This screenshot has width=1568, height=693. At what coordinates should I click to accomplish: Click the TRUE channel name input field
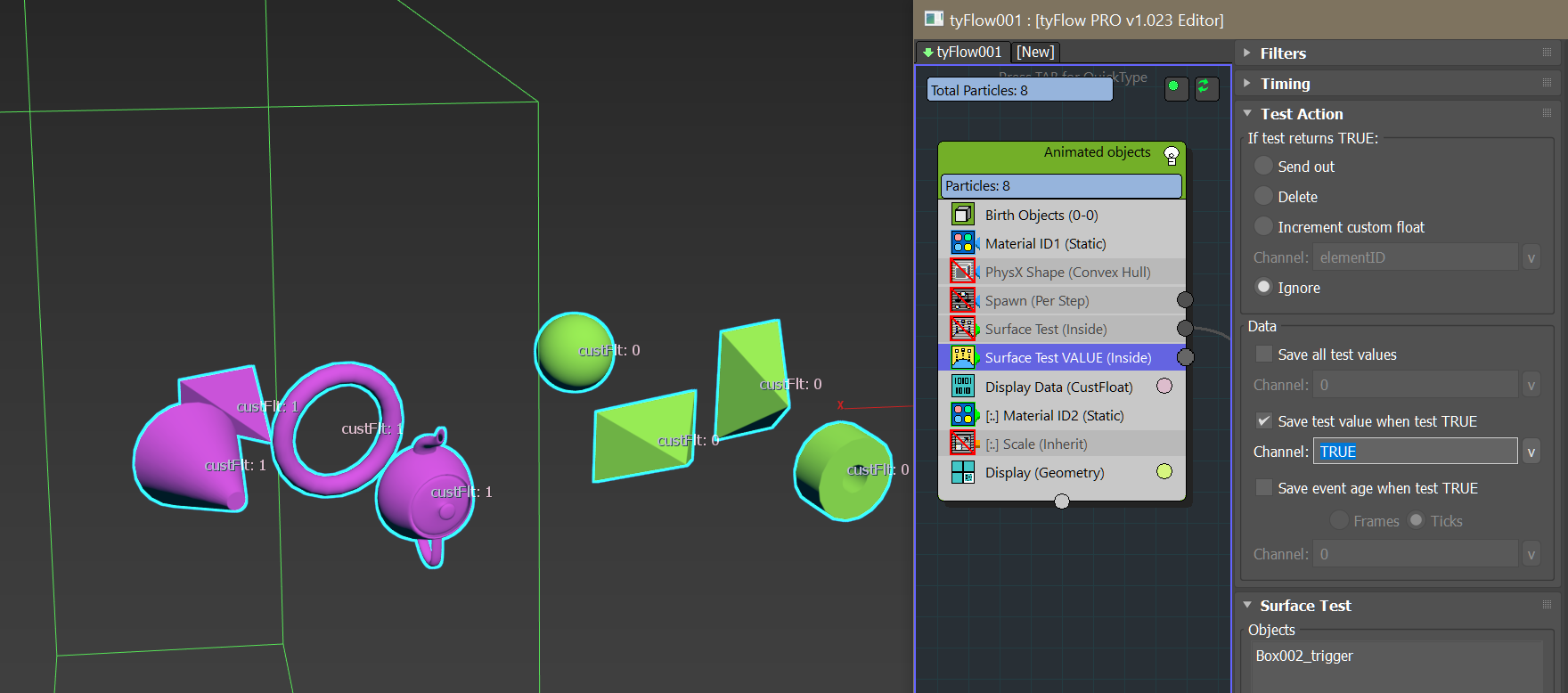point(1415,452)
